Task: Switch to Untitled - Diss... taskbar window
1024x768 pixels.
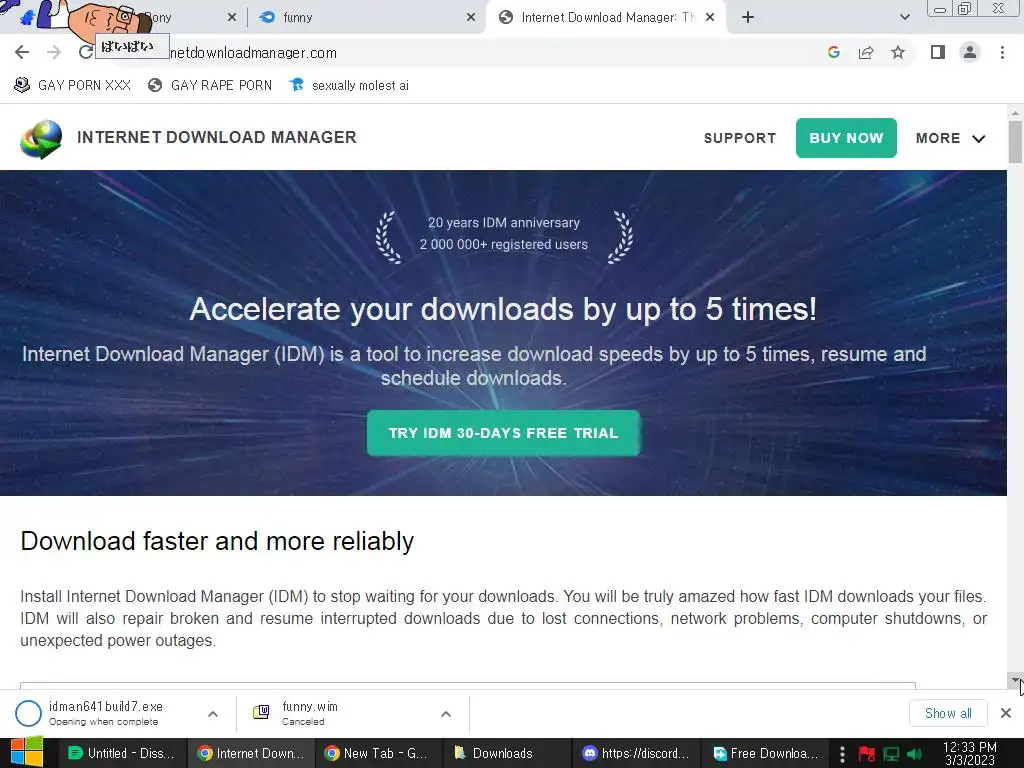Action: [123, 753]
